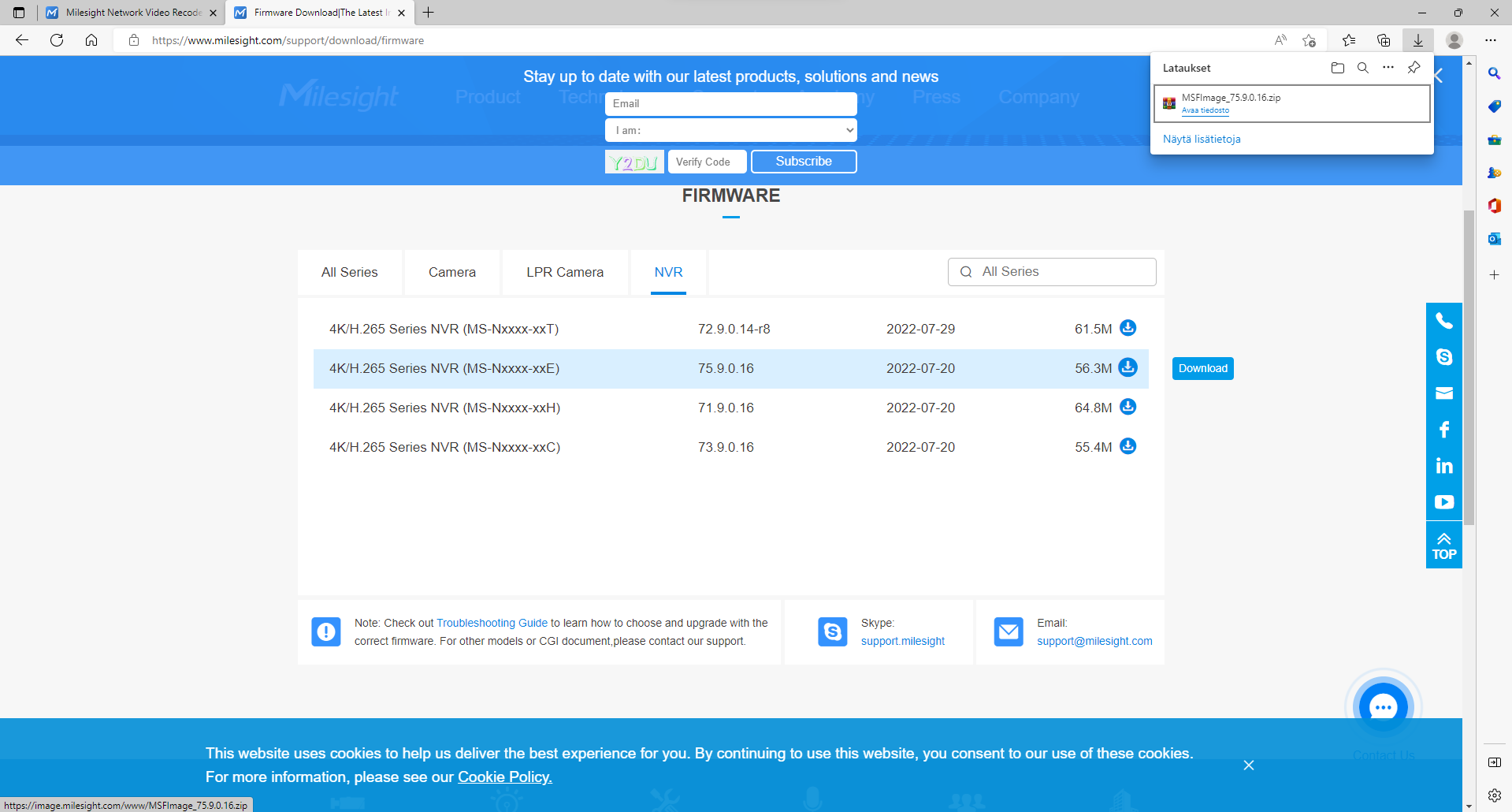Click version 75.9.0.16 cell
The height and width of the screenshot is (812, 1512).
coord(726,368)
